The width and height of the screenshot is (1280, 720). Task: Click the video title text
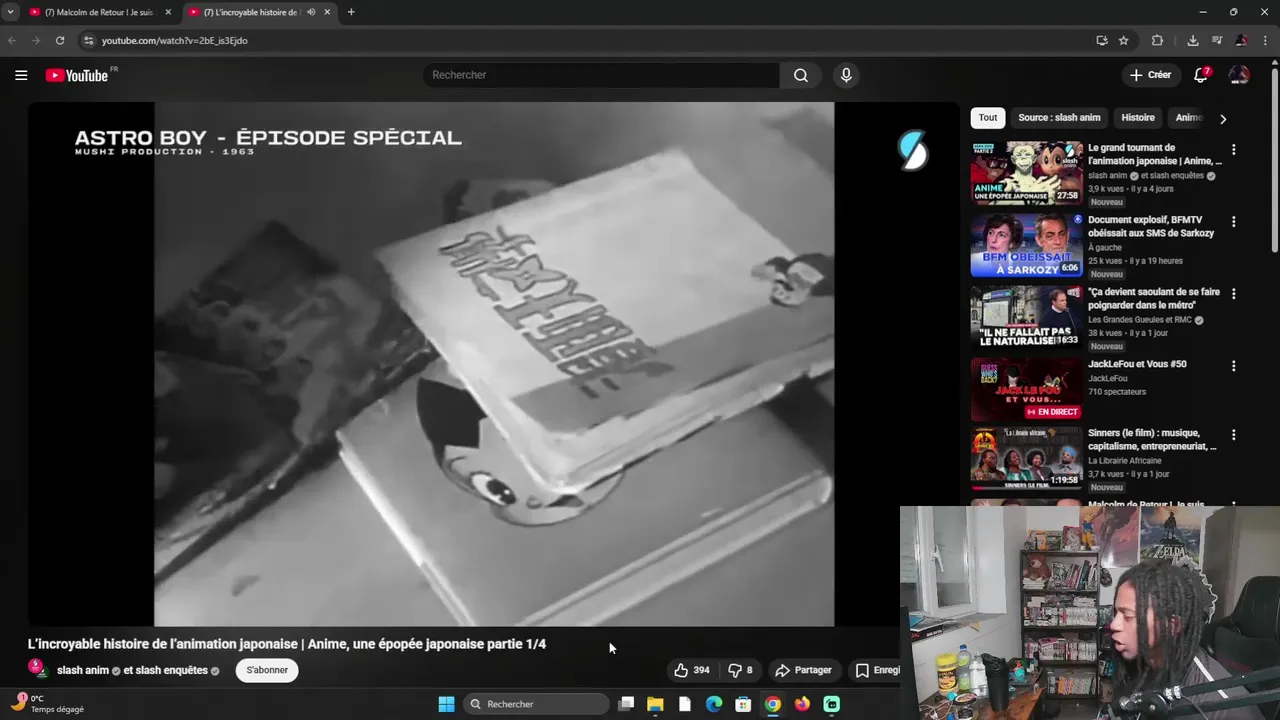pos(287,644)
